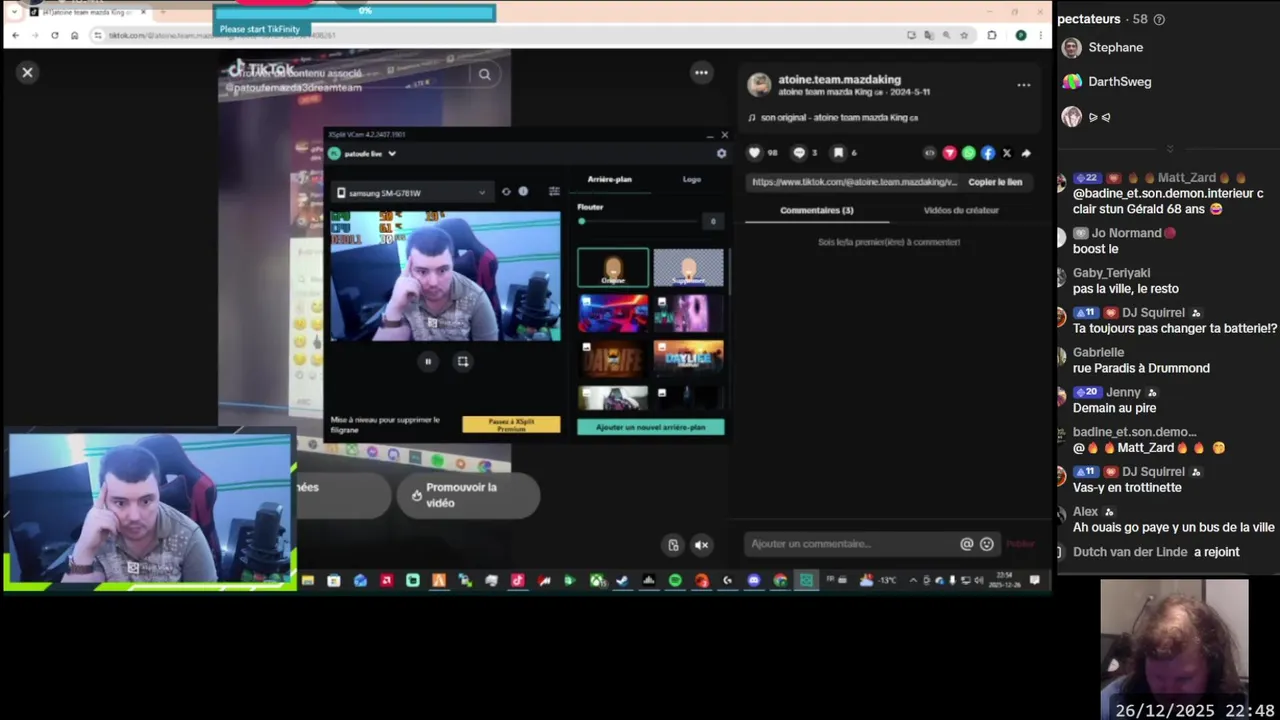
Task: Bookmark the TikTok video
Action: tap(839, 153)
